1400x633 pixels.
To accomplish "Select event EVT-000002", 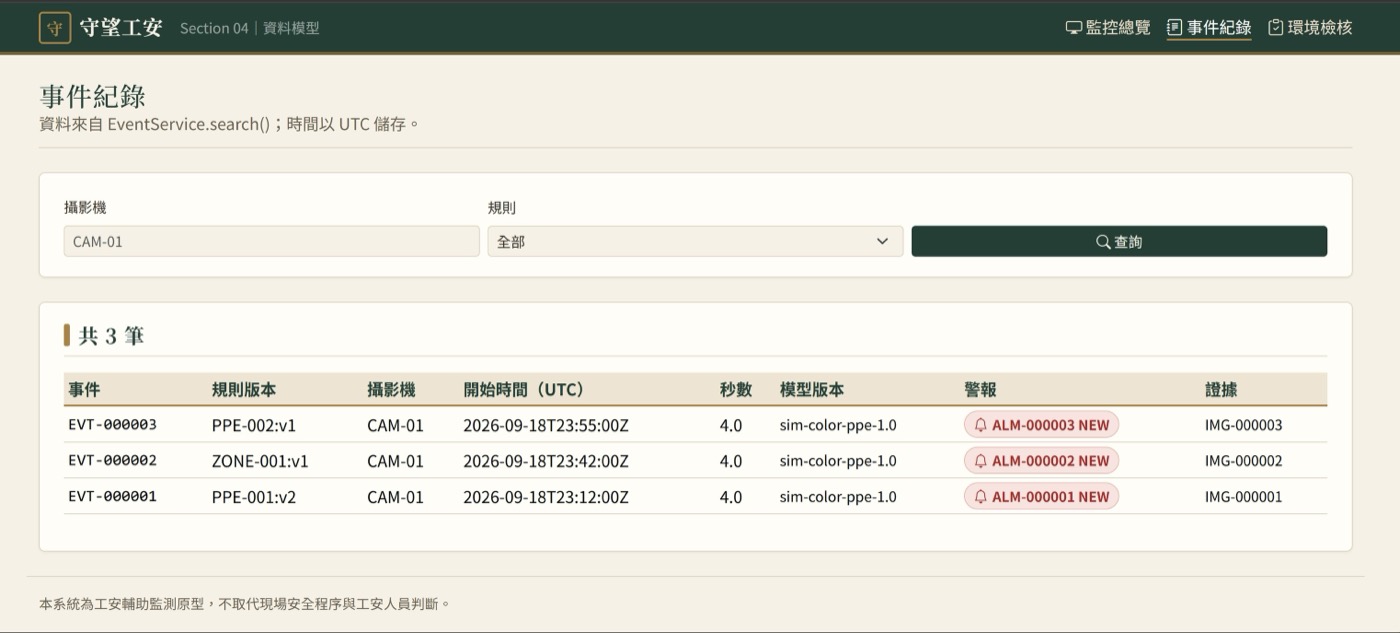I will (x=112, y=461).
